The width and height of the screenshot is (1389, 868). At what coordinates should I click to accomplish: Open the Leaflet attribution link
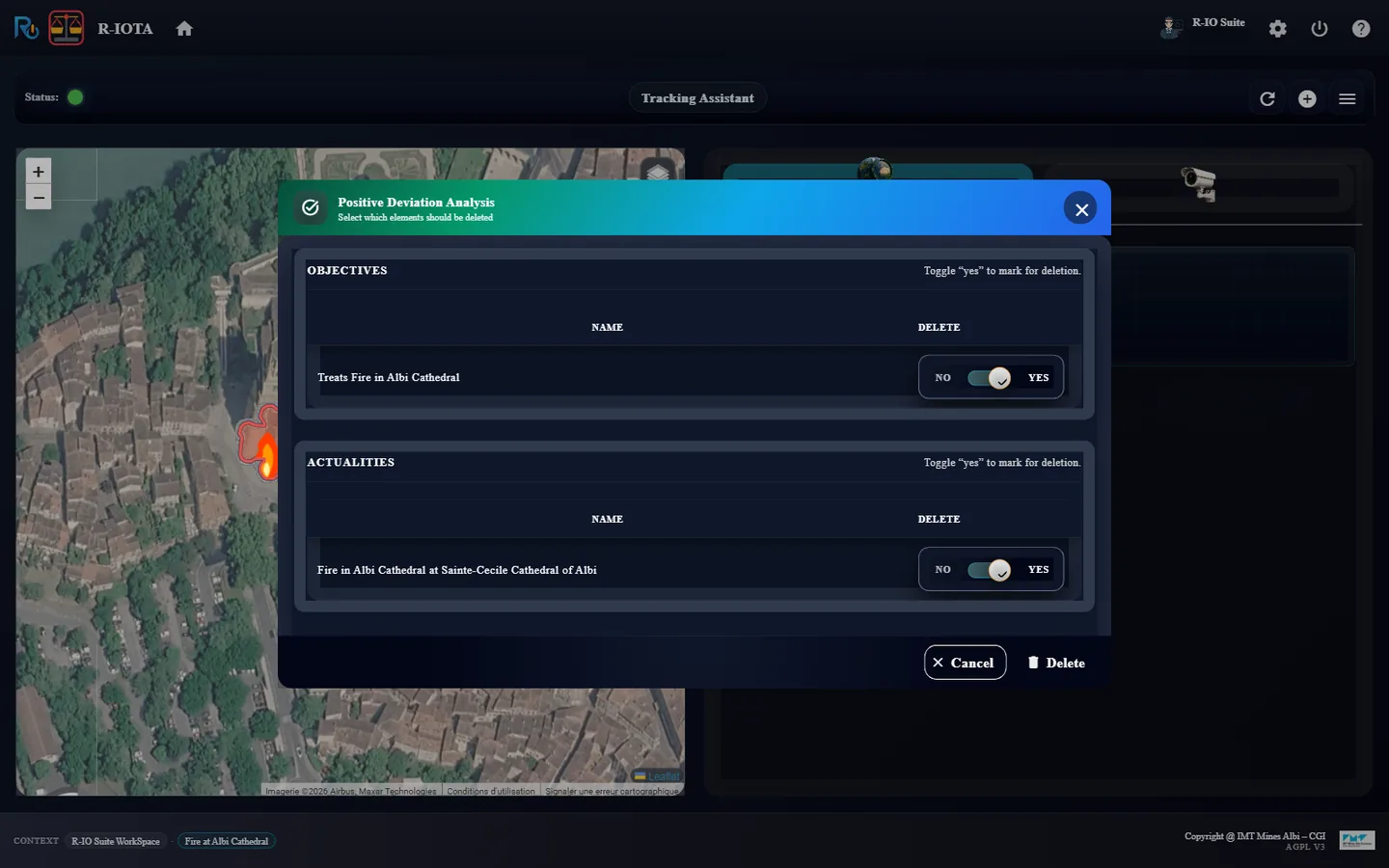[x=657, y=776]
